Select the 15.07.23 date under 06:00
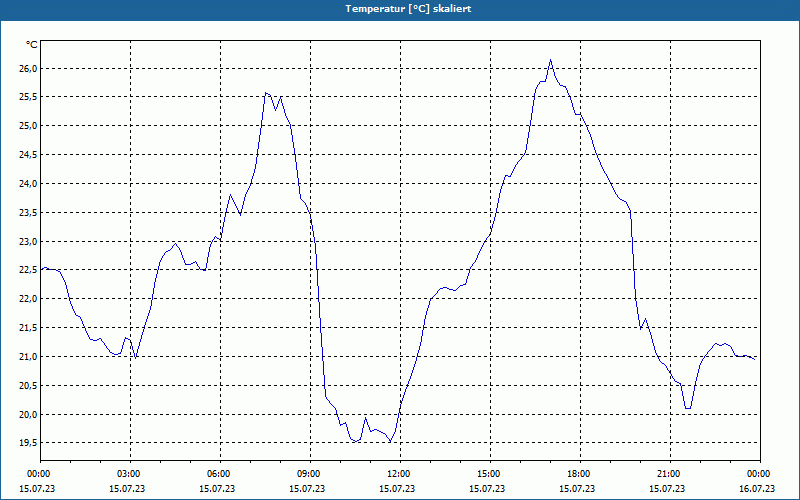 click(x=217, y=488)
